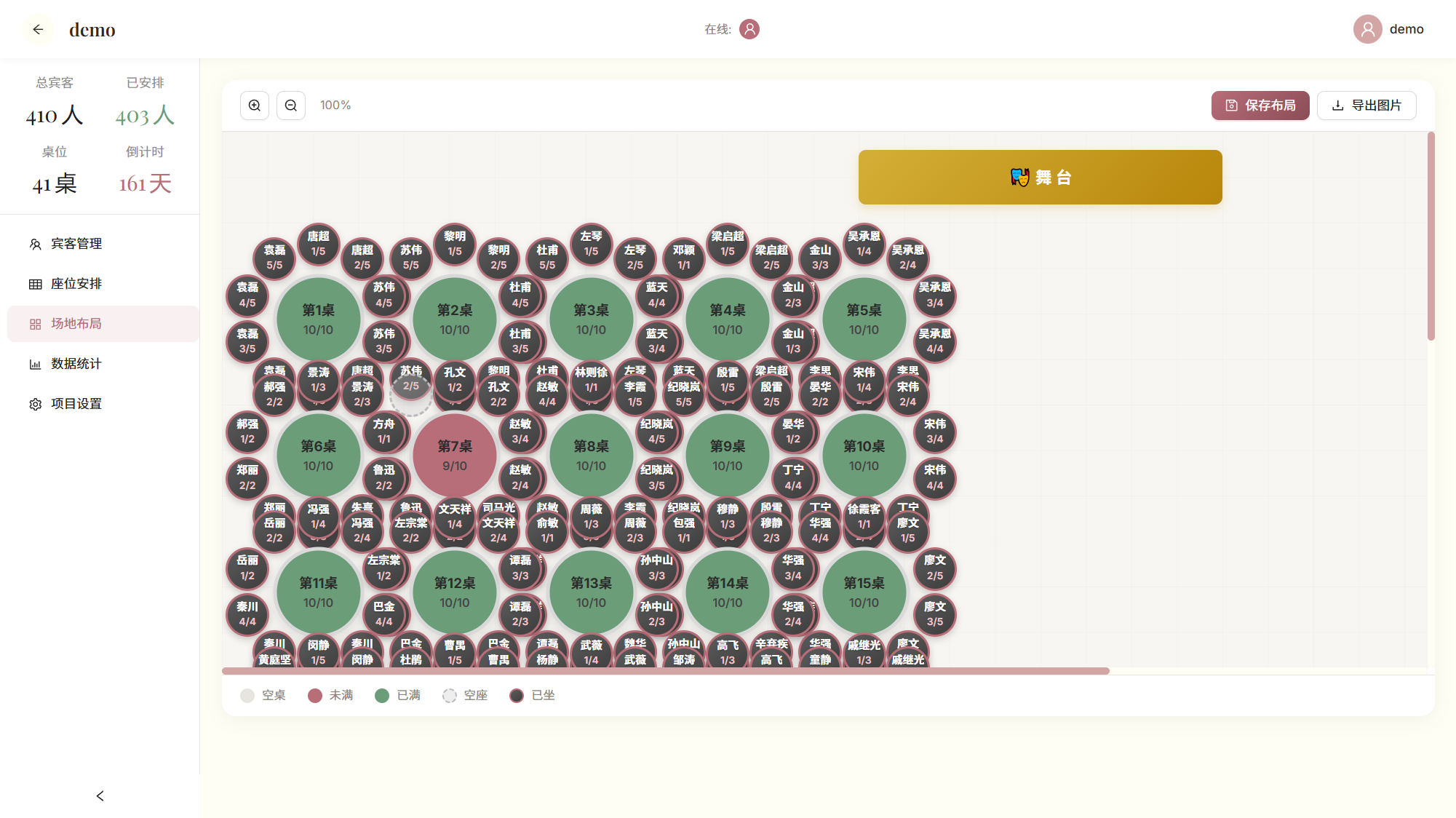Image resolution: width=1456 pixels, height=818 pixels.
Task: Select the unfilled table 第7桌
Action: tap(455, 455)
